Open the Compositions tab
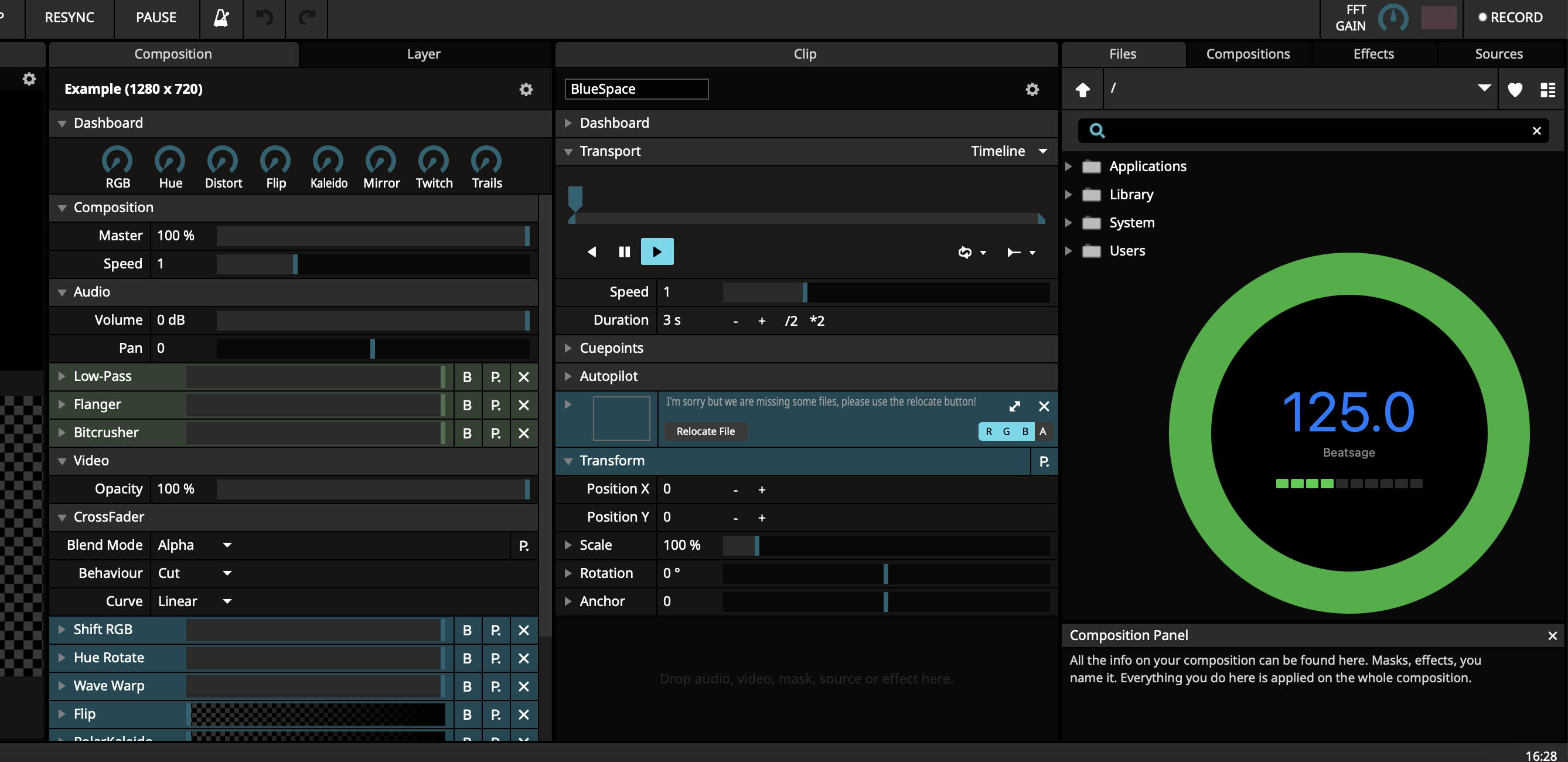Viewport: 1568px width, 762px height. (x=1249, y=54)
